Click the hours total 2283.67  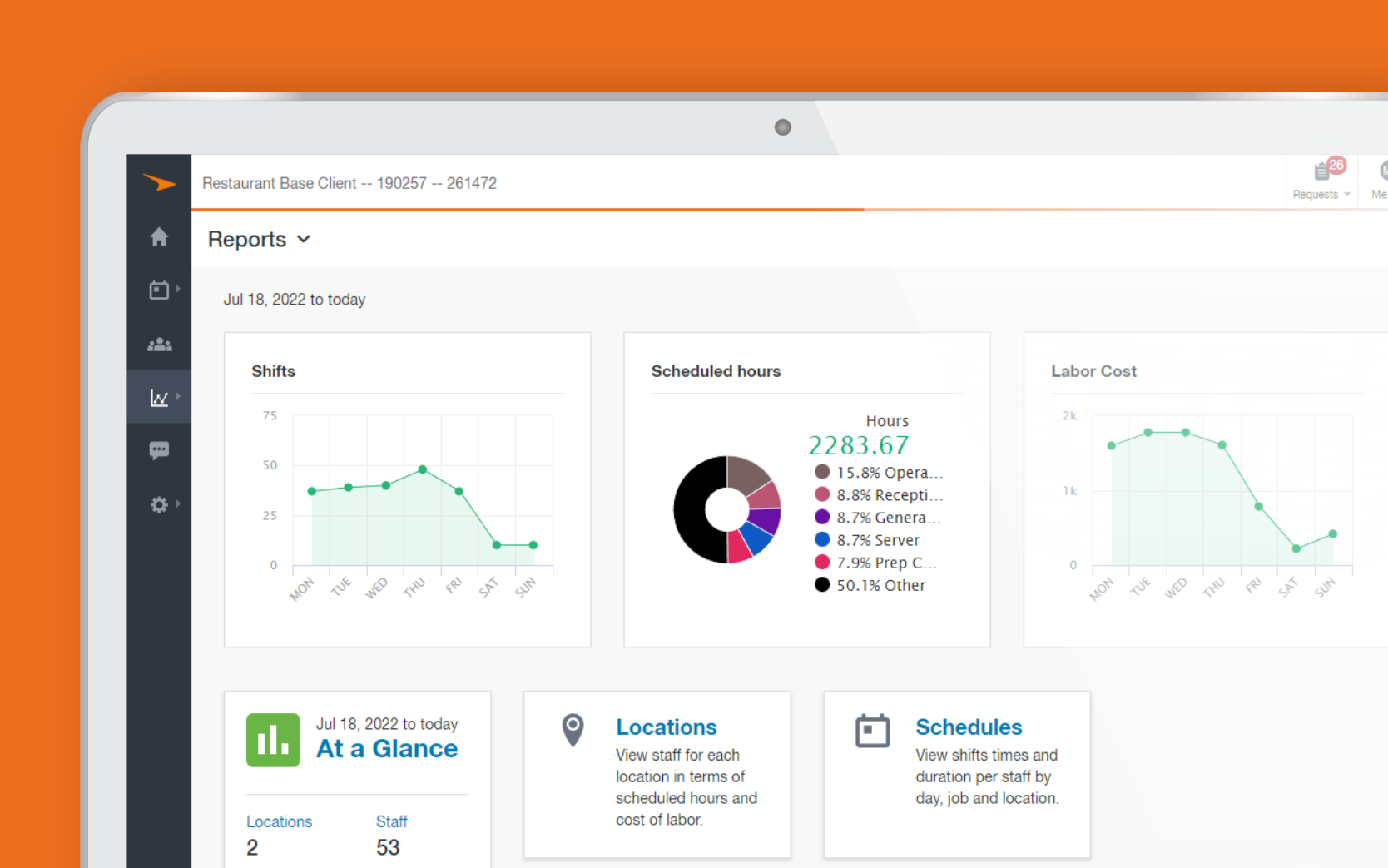point(859,445)
